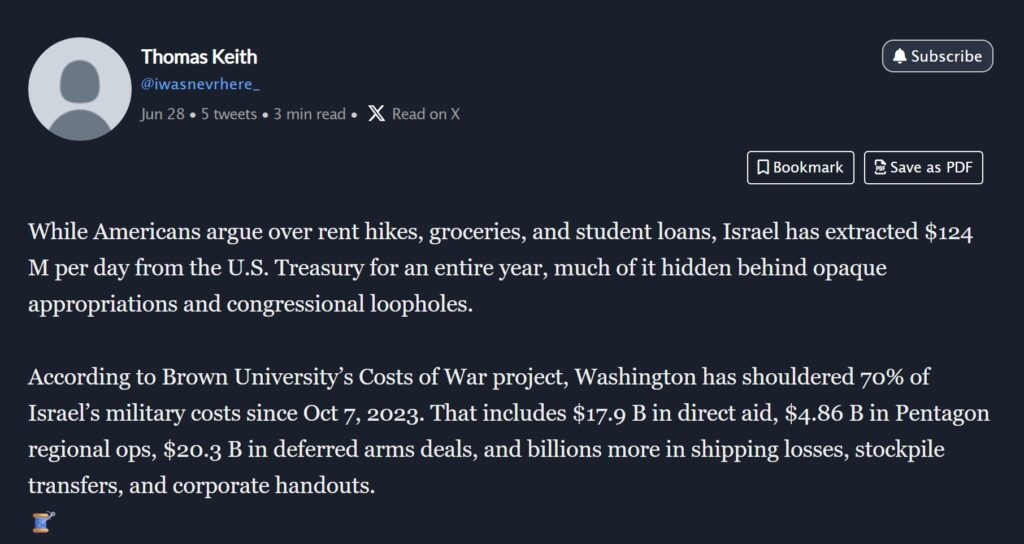
Task: Click the $124 figure in the text
Action: [943, 232]
